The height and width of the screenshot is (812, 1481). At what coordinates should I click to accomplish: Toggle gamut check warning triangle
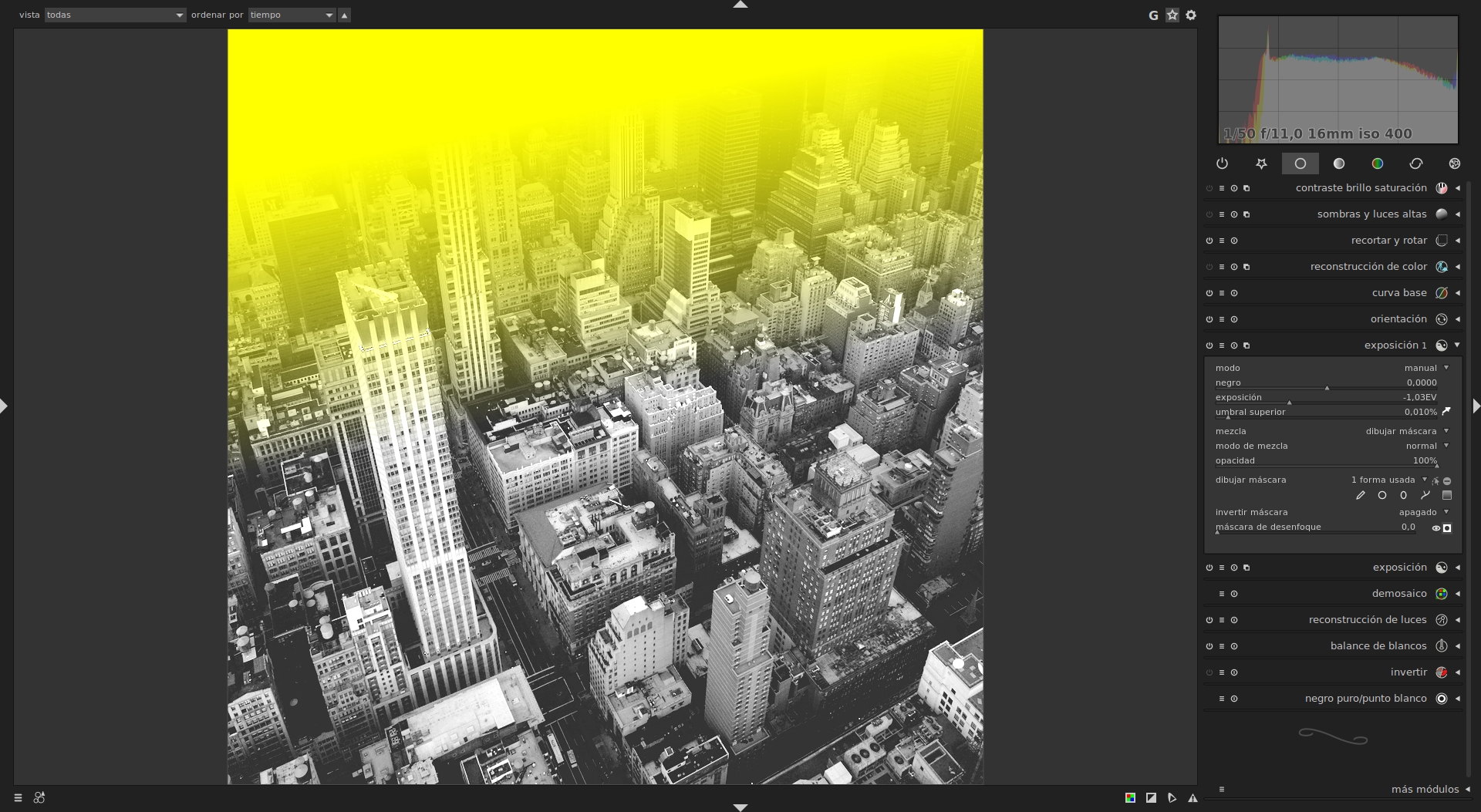[1193, 798]
